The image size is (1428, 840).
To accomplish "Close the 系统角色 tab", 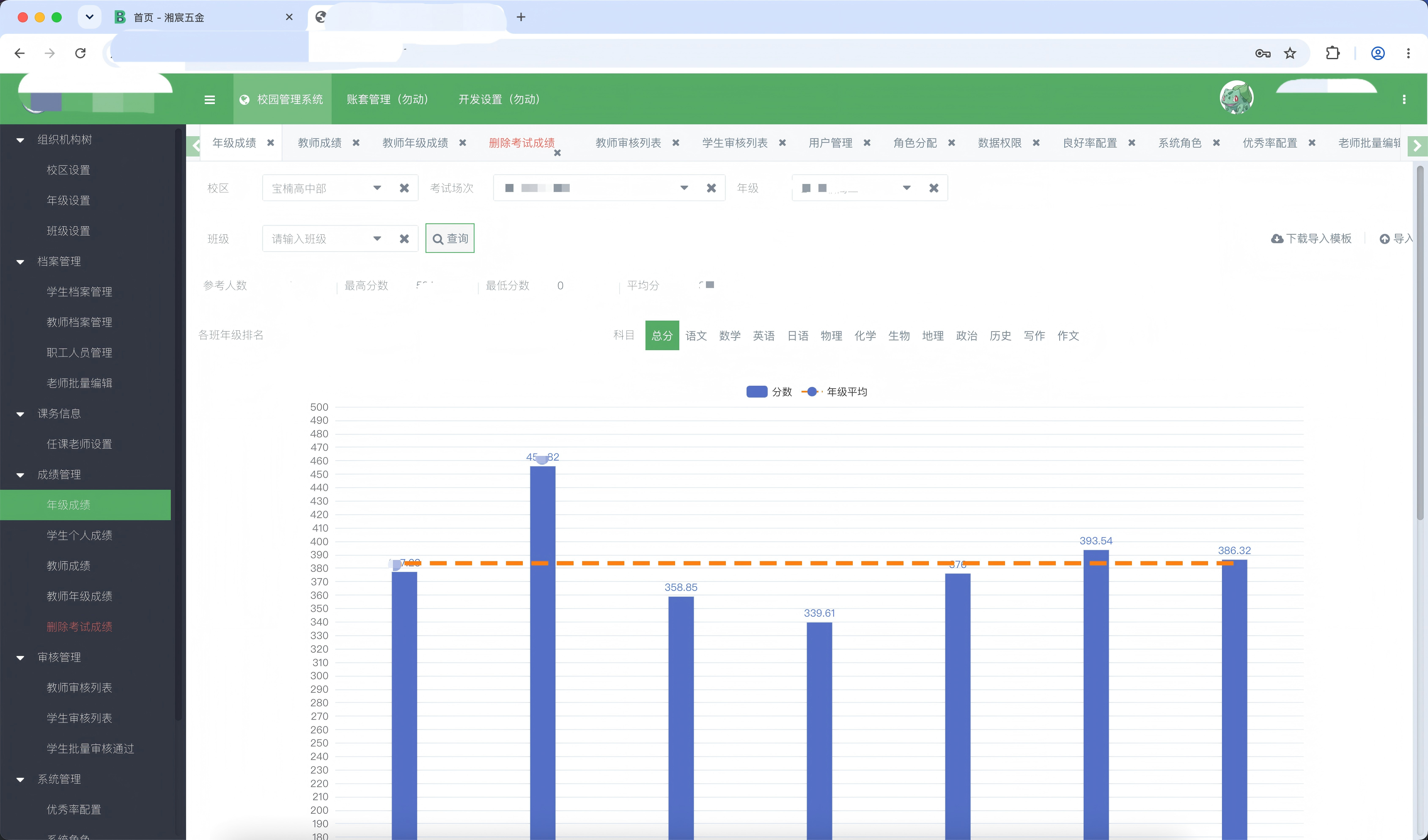I will point(1216,143).
